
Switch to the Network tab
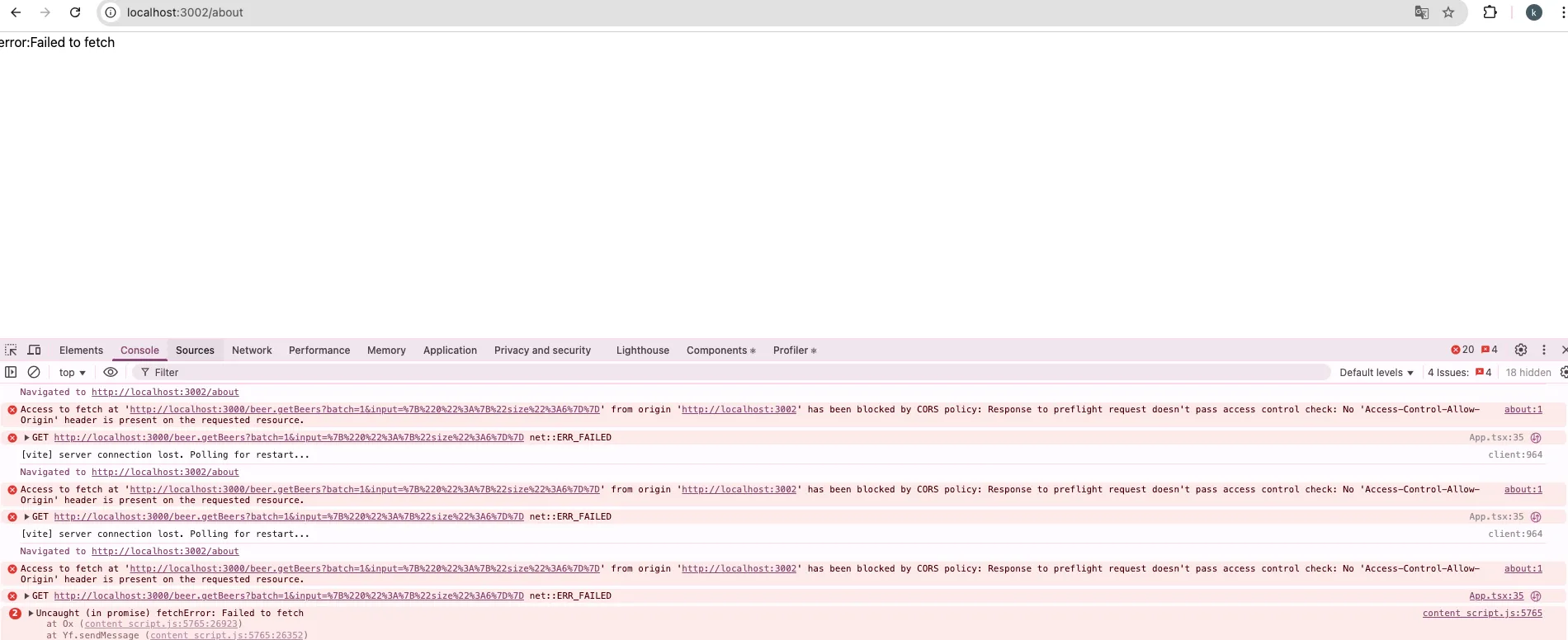(252, 351)
